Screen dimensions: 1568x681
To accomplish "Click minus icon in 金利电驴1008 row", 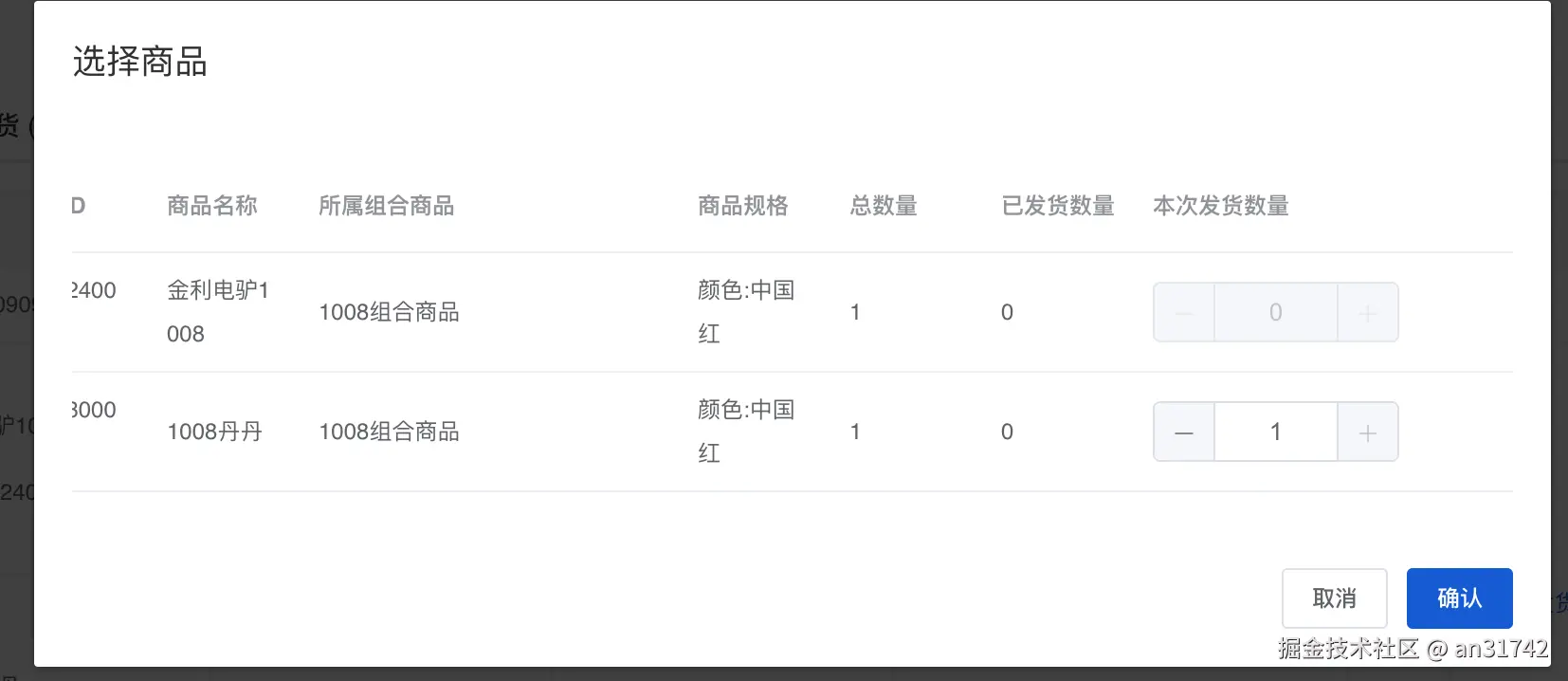I will pos(1184,313).
